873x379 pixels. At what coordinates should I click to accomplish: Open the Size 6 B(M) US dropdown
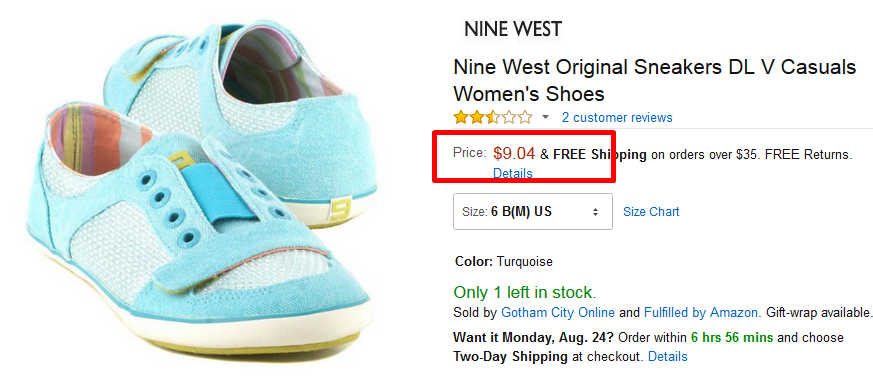pyautogui.click(x=533, y=211)
